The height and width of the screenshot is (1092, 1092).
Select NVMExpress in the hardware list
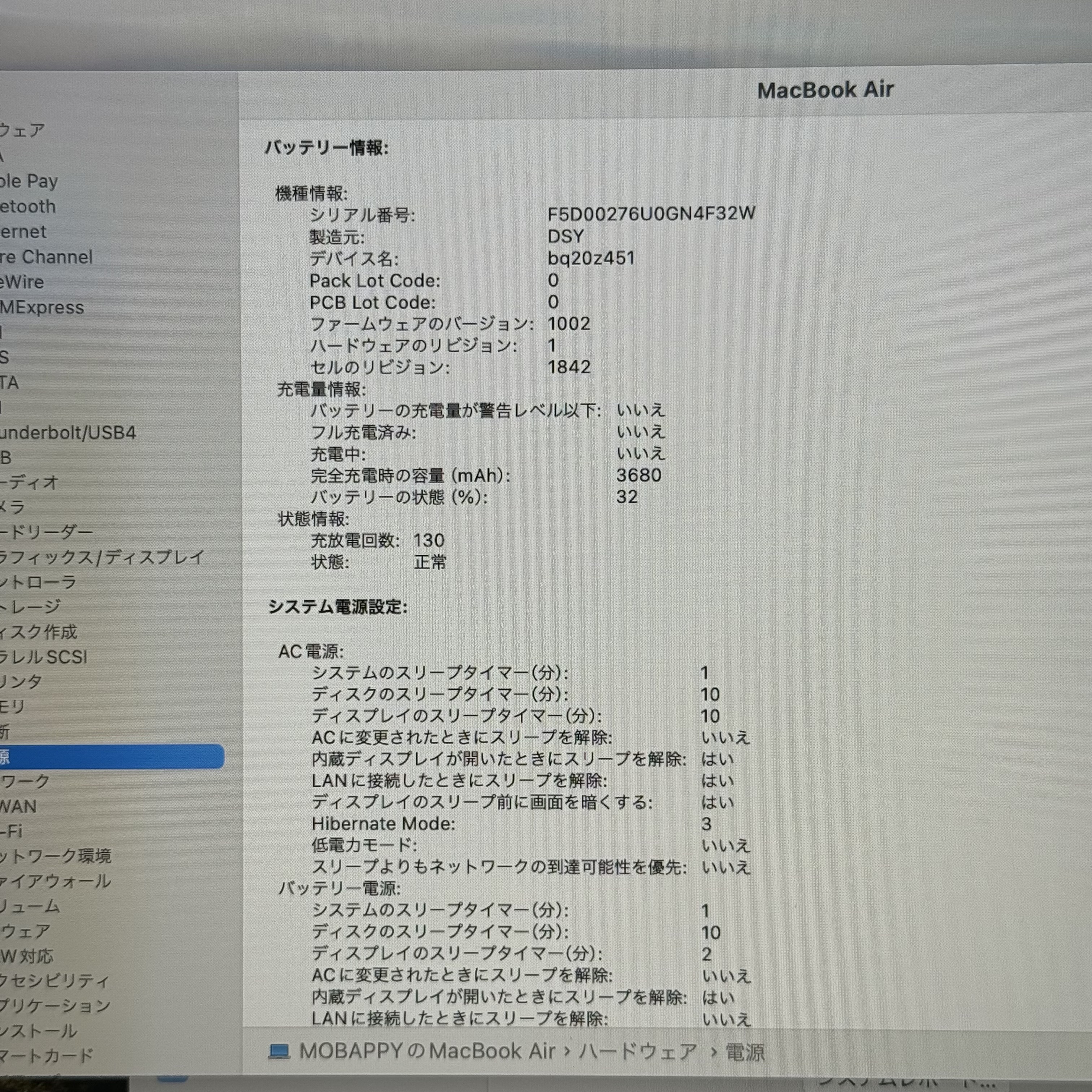point(42,307)
